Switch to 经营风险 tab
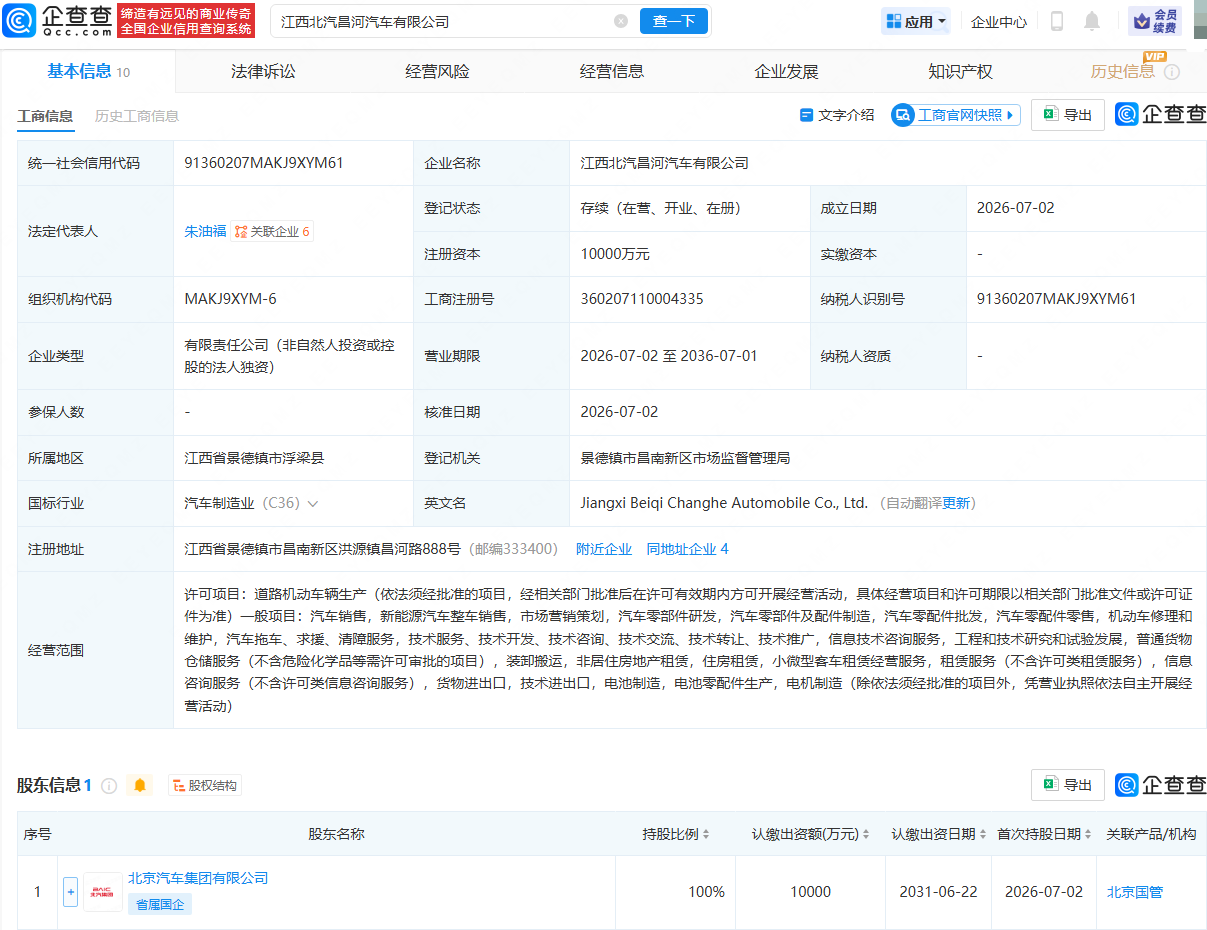1207x930 pixels. tap(437, 71)
